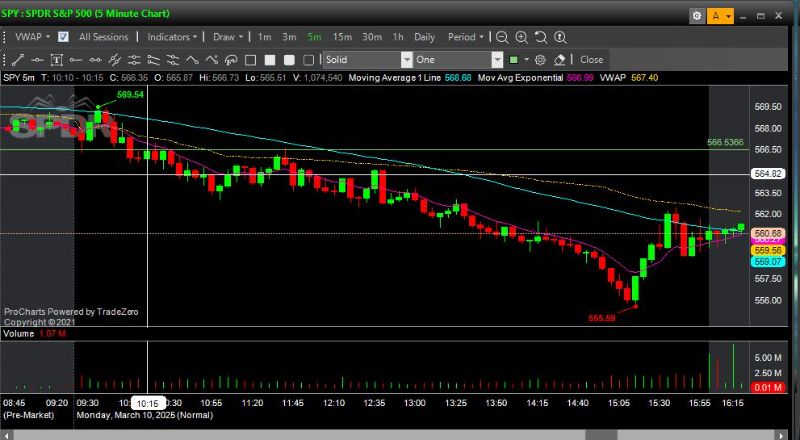Click the 569.54 high price annotation

click(130, 94)
